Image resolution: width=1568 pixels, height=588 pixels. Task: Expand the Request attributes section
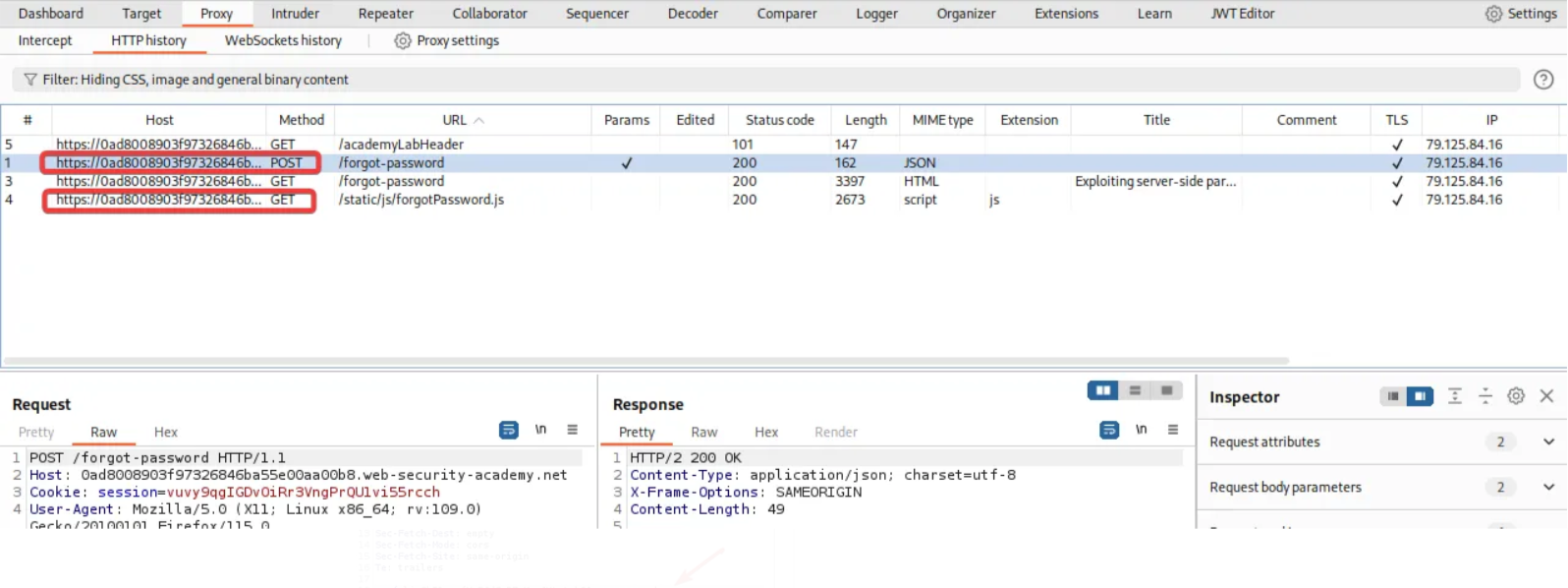click(1548, 442)
